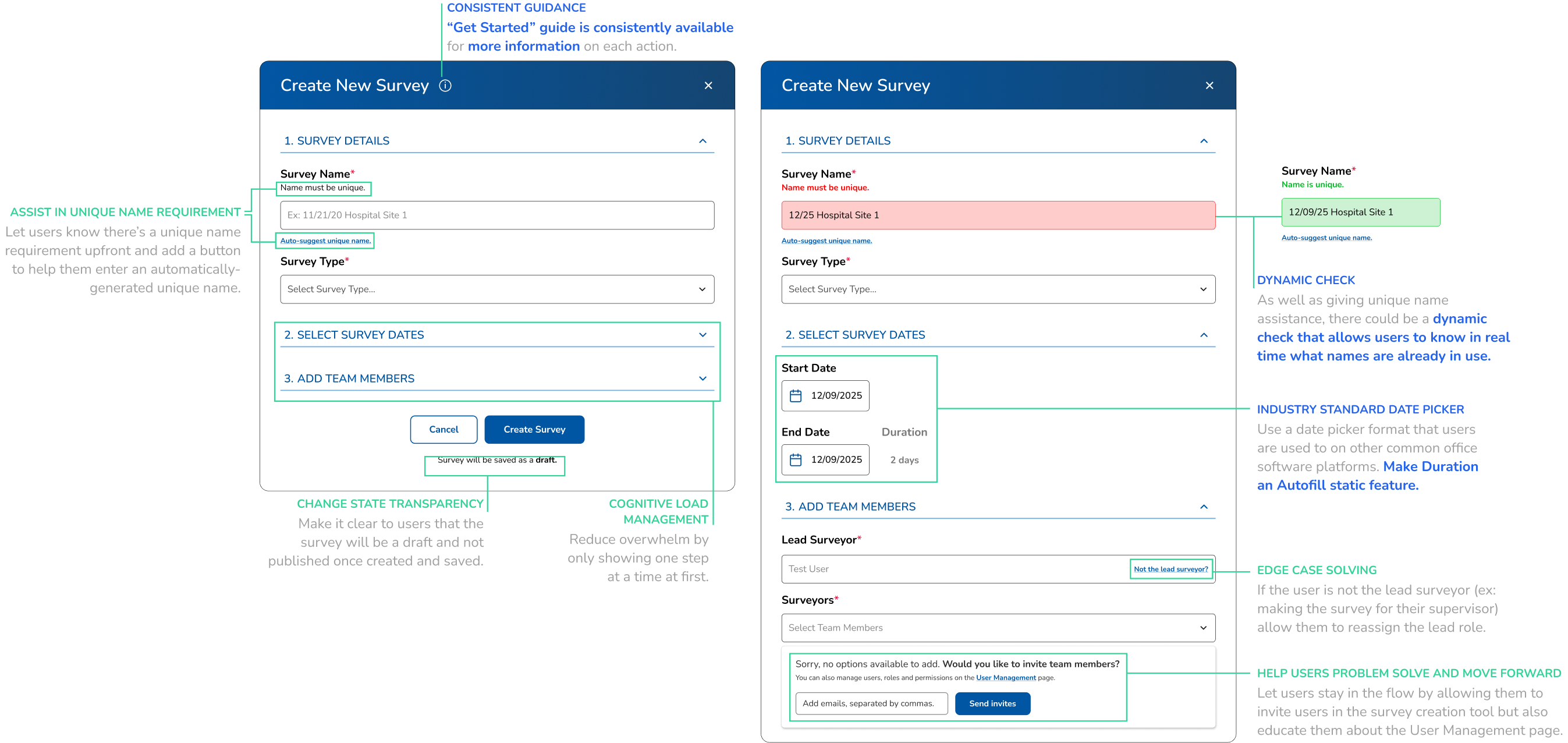The width and height of the screenshot is (1568, 743).
Task: Click Auto-suggest unique name in left dialog
Action: coord(325,240)
